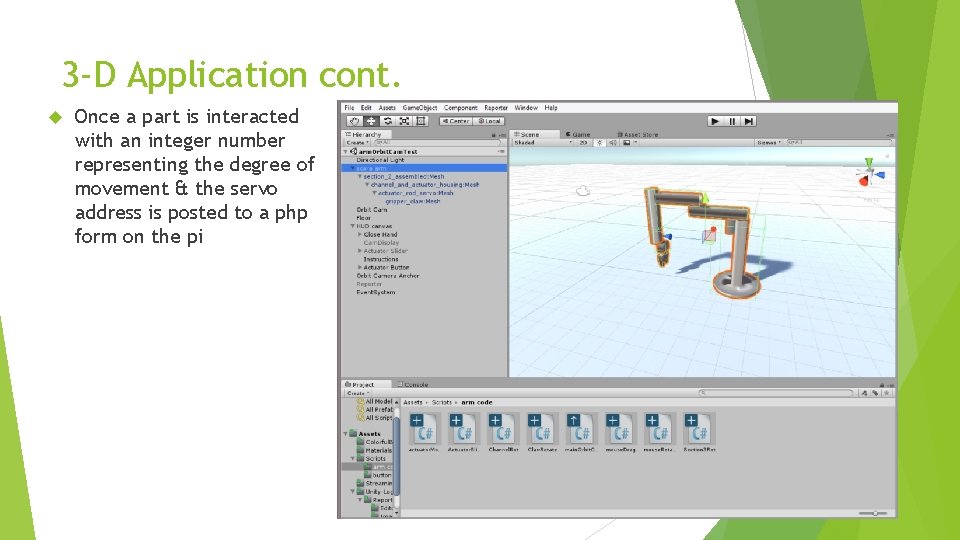The height and width of the screenshot is (540, 960).
Task: Select the Rotate tool in Unity toolbar
Action: (x=388, y=121)
